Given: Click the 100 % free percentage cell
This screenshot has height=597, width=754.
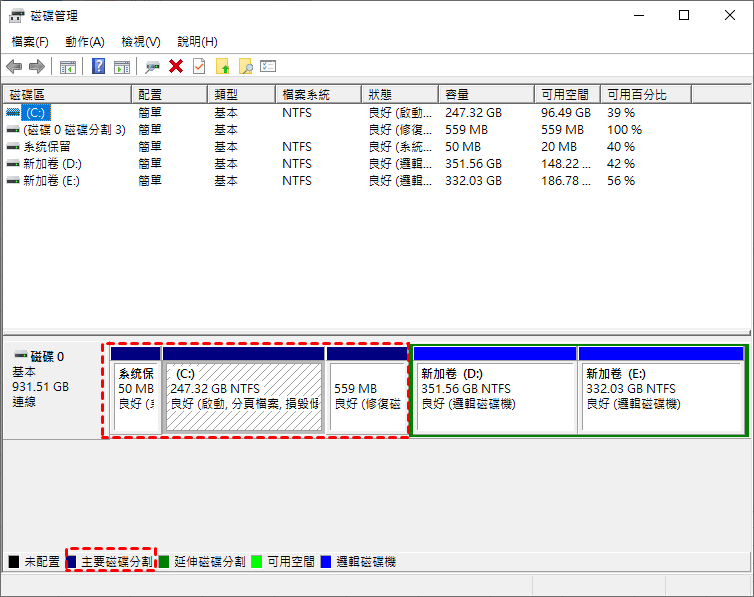Looking at the screenshot, I should 624,130.
